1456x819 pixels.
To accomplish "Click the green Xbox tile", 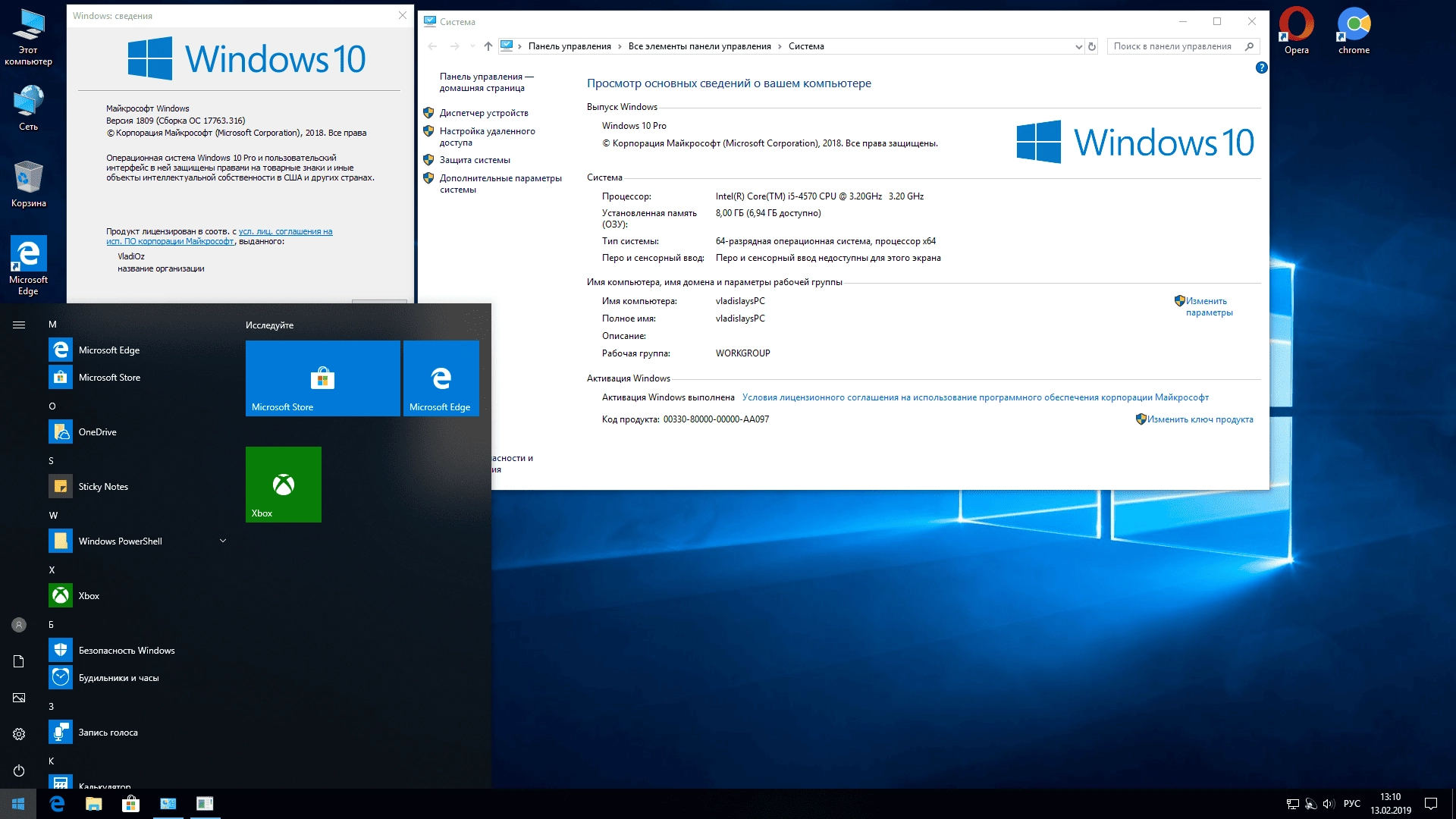I will (x=283, y=484).
